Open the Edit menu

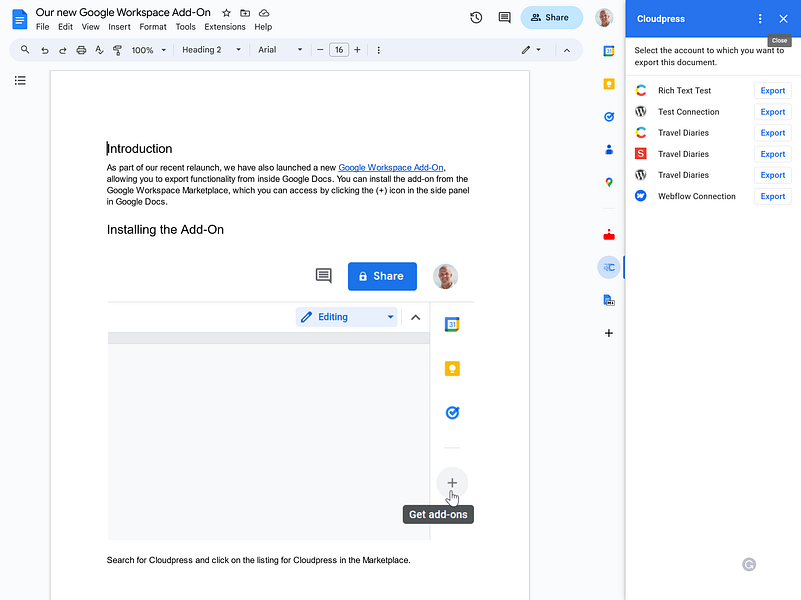[65, 27]
